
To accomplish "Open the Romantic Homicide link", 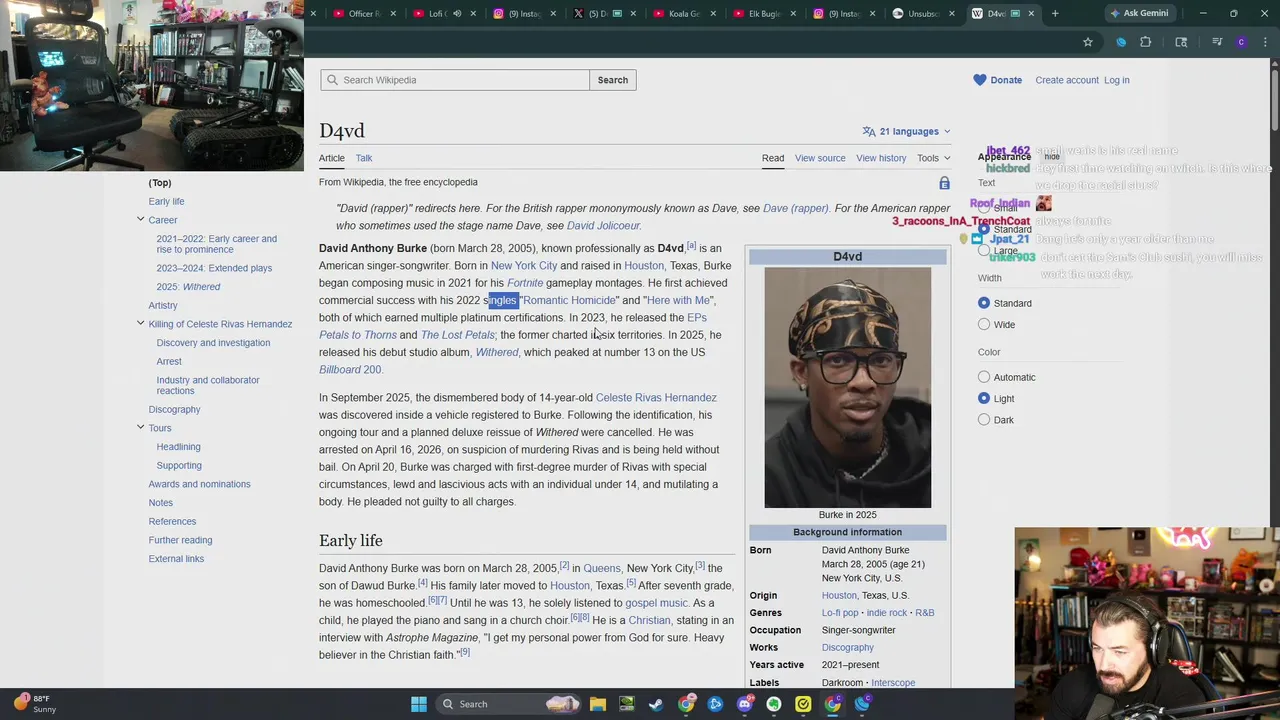I will click(x=569, y=300).
